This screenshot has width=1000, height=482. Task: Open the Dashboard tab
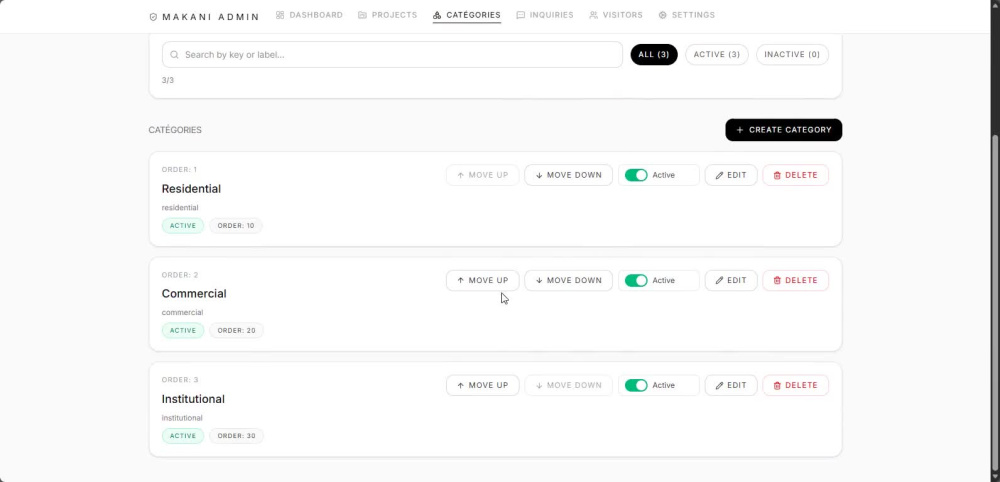(309, 15)
